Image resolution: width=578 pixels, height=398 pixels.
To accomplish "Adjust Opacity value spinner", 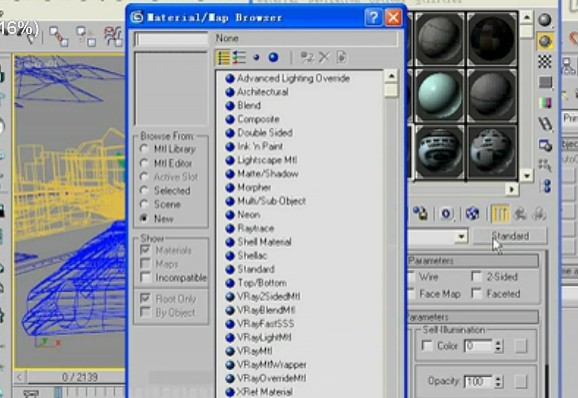I will pyautogui.click(x=498, y=381).
